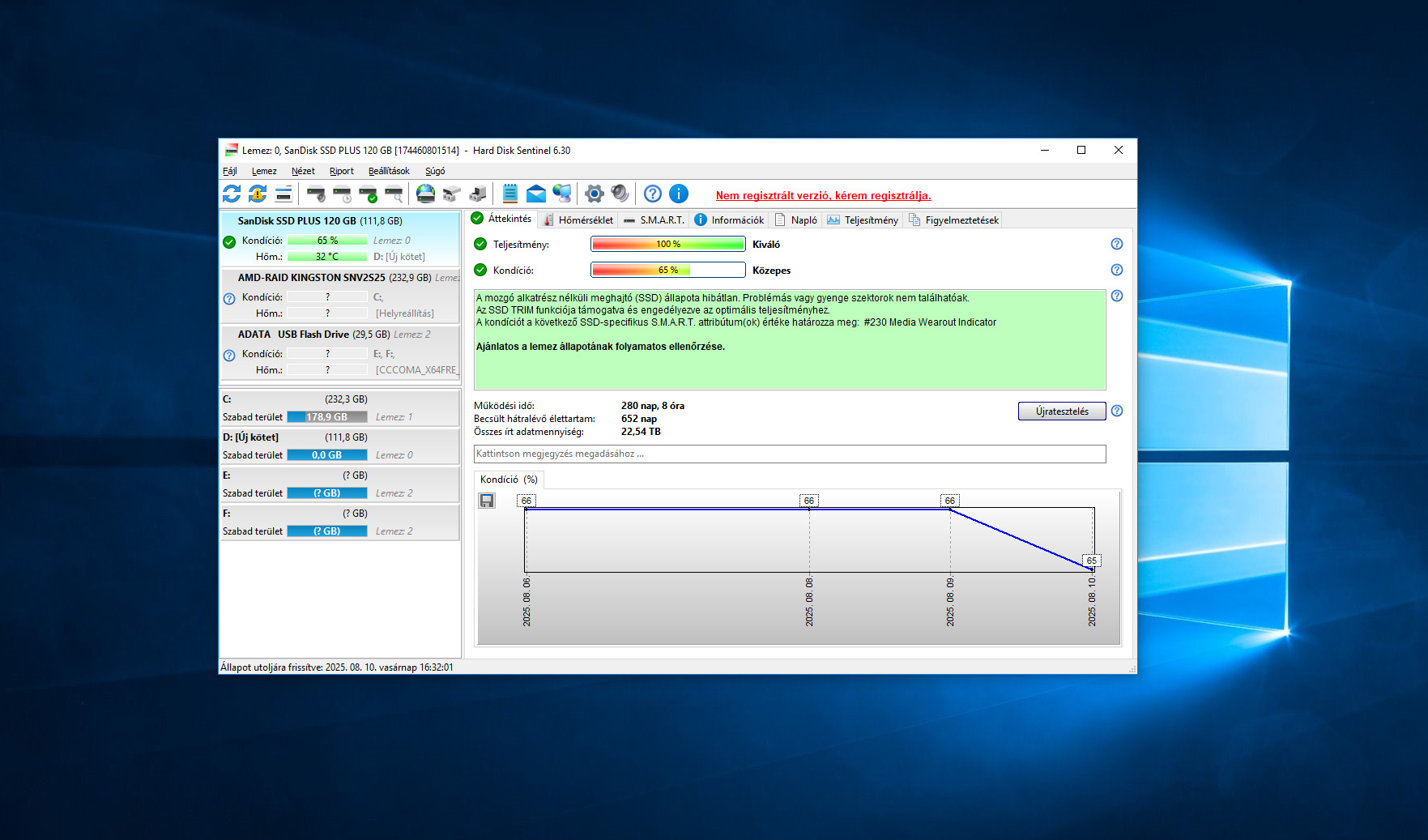1428x840 pixels.
Task: Click the Újratesztelés button
Action: pos(1062,411)
